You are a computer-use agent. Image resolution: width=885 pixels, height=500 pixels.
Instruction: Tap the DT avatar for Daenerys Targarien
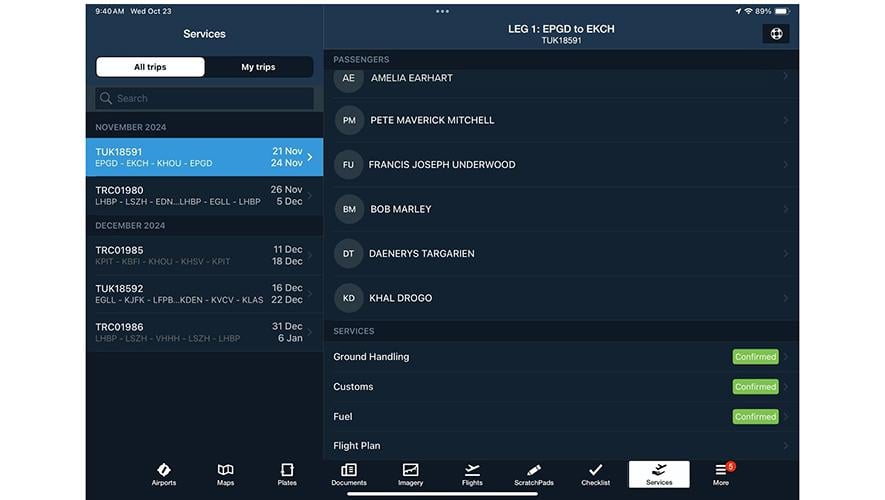pyautogui.click(x=348, y=254)
